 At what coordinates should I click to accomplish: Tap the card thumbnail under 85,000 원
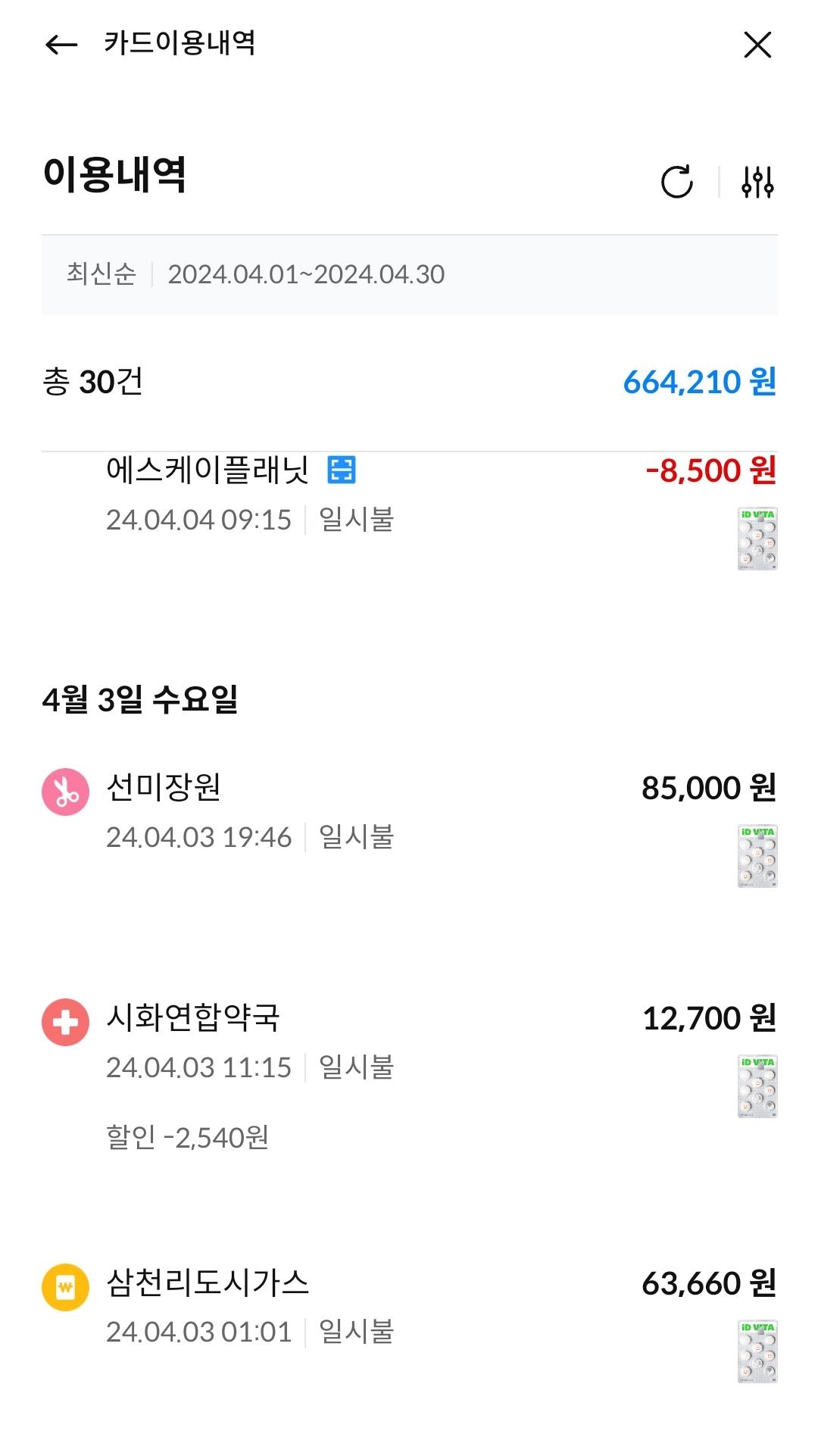point(757,856)
